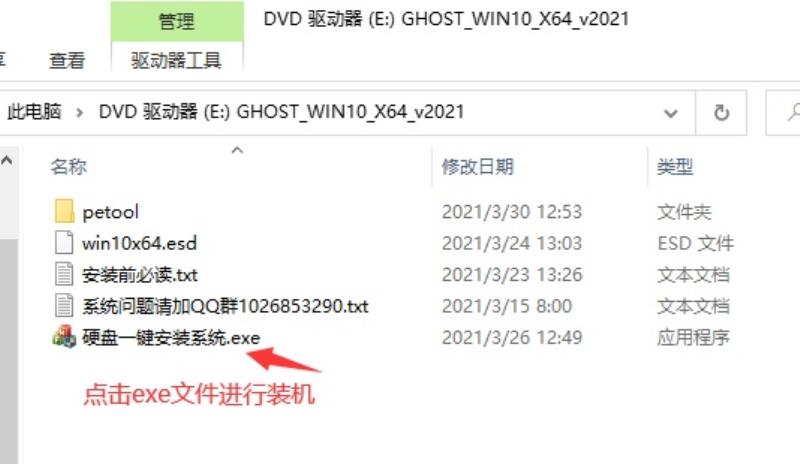Select the file name 硬盘一键安装系统.exe

click(x=171, y=337)
